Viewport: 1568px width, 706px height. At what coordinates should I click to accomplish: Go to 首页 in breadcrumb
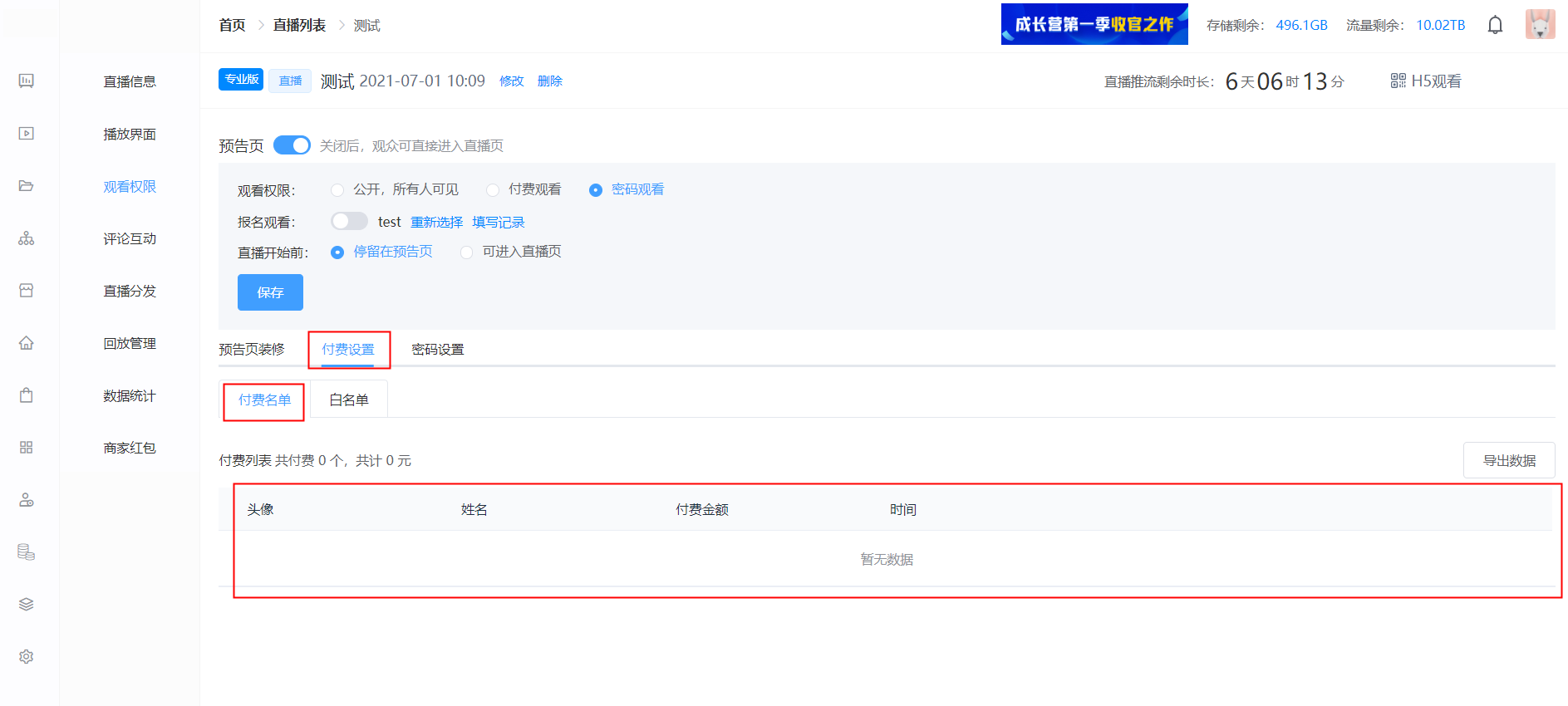[x=232, y=26]
